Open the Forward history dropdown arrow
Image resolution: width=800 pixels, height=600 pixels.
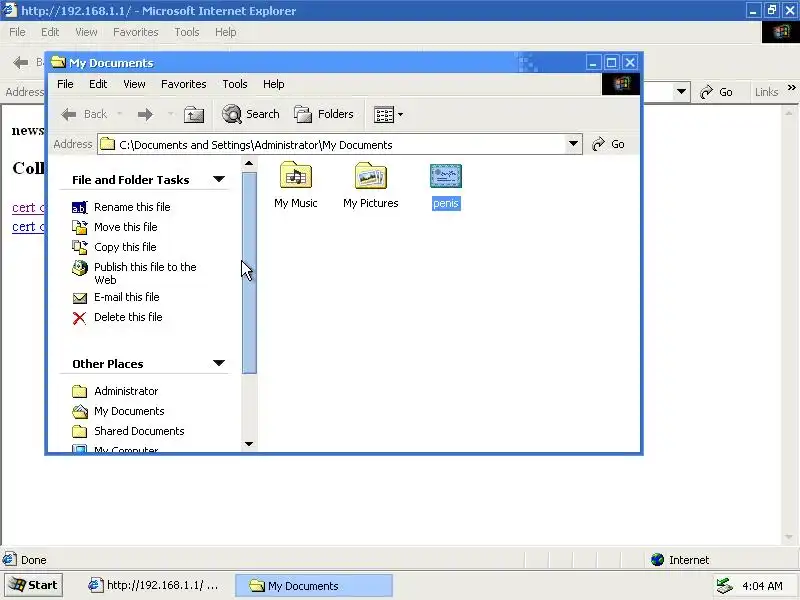pyautogui.click(x=170, y=114)
